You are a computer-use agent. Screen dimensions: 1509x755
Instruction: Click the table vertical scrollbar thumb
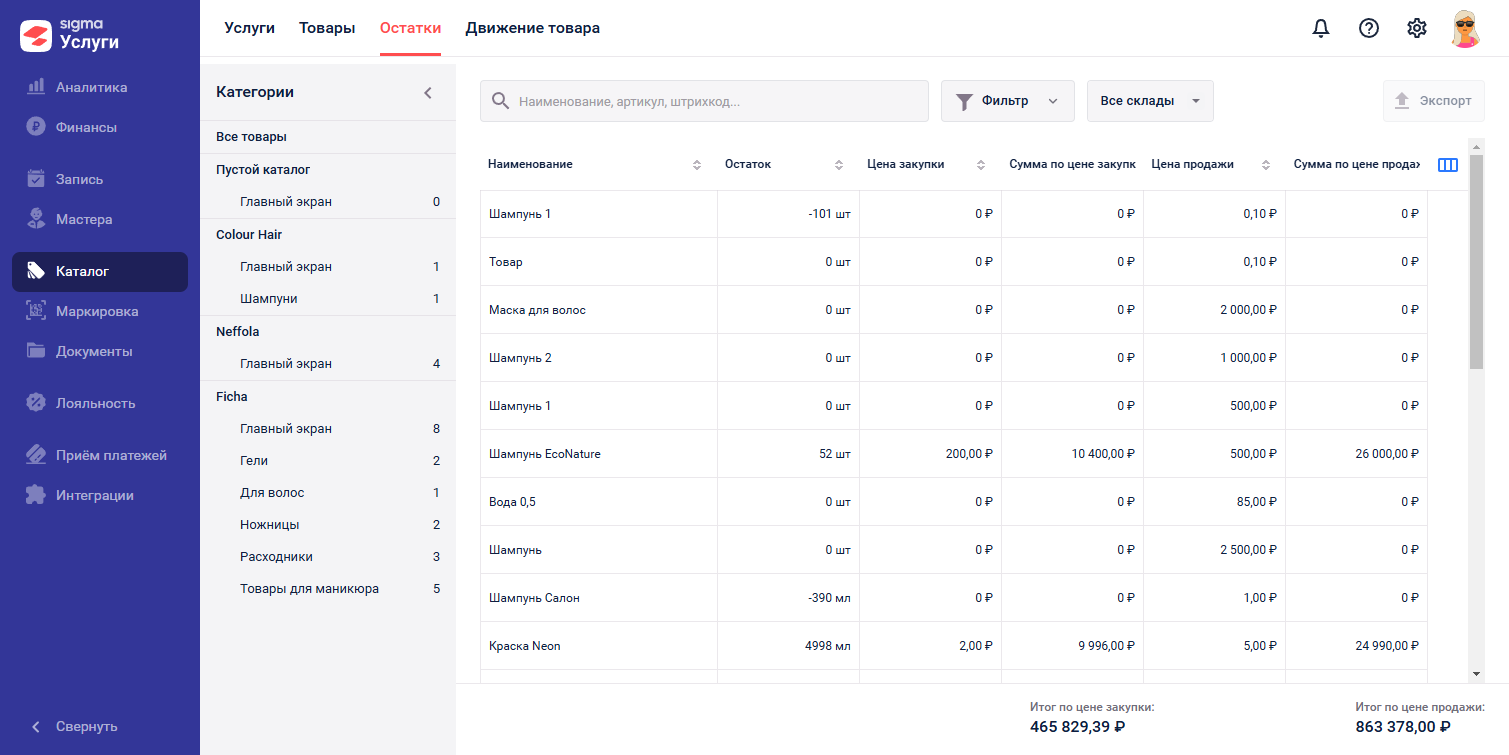1476,262
